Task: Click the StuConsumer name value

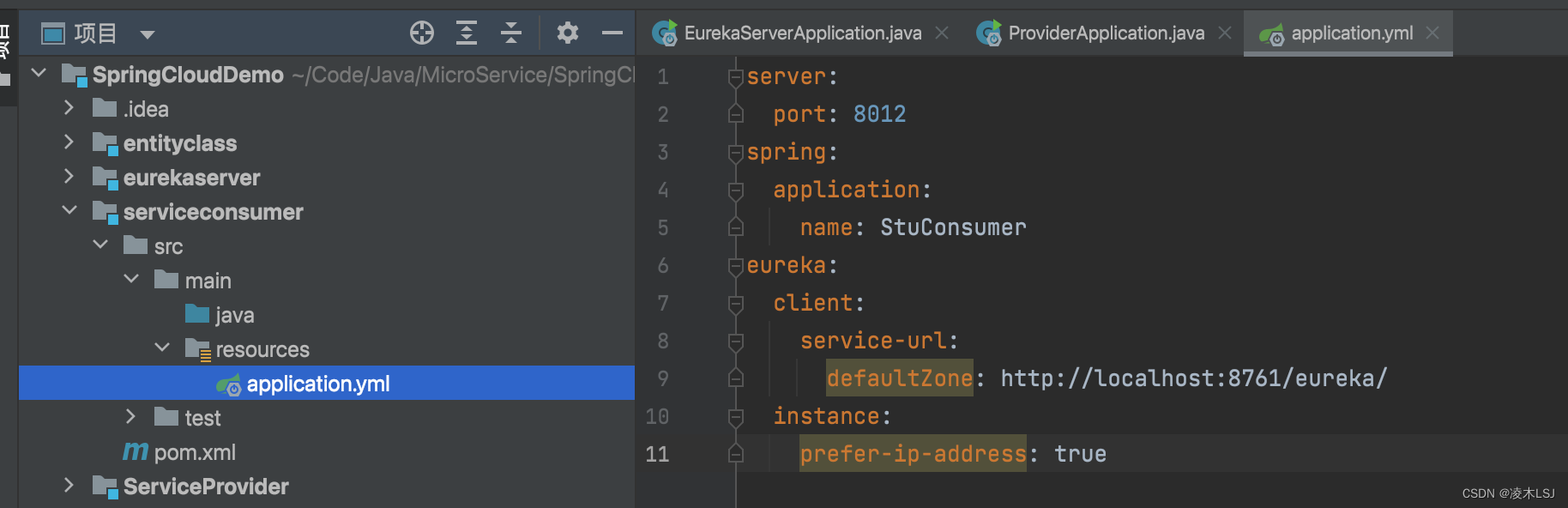Action: point(953,227)
